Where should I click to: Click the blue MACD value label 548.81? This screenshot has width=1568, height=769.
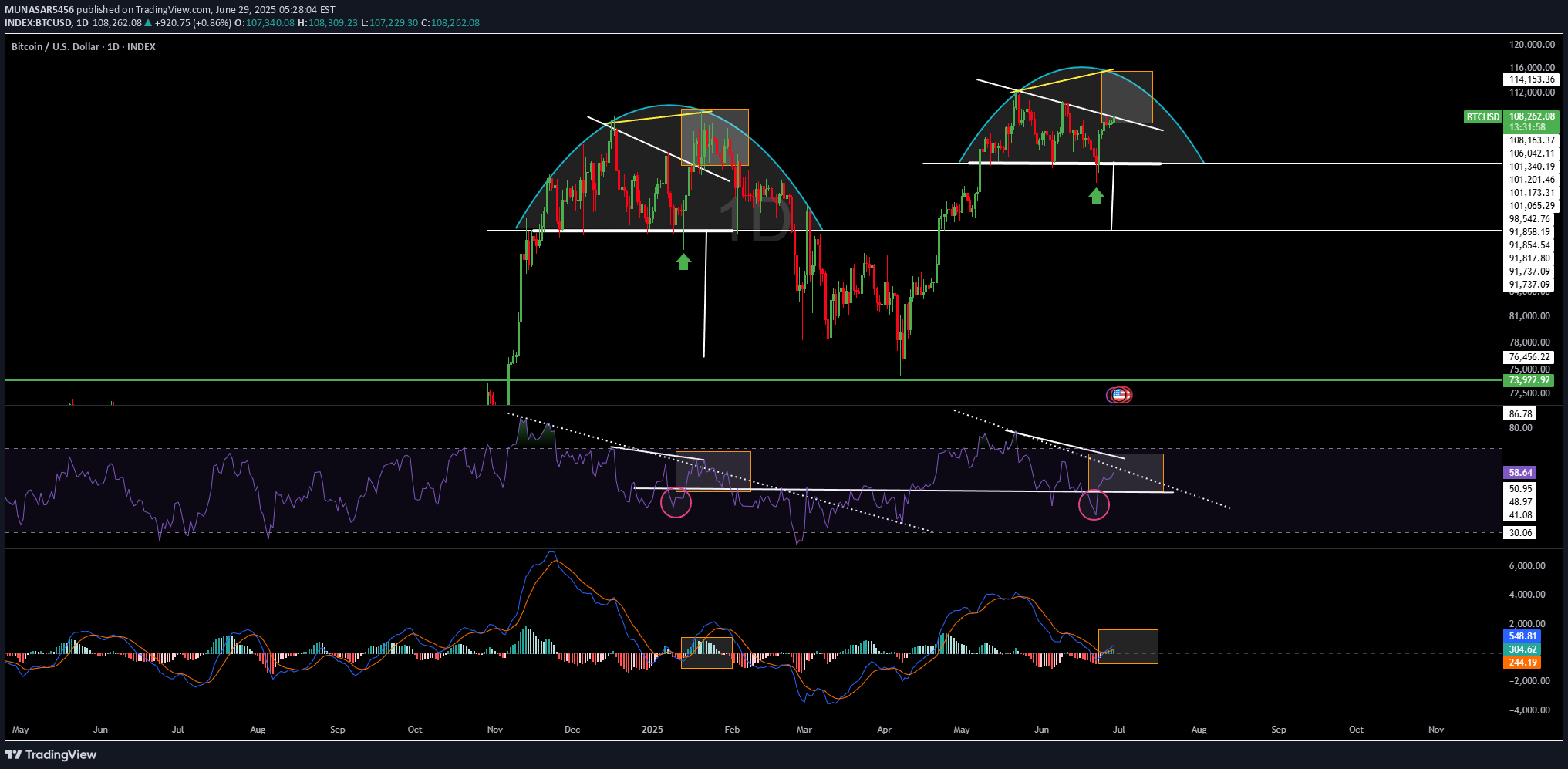point(1522,636)
